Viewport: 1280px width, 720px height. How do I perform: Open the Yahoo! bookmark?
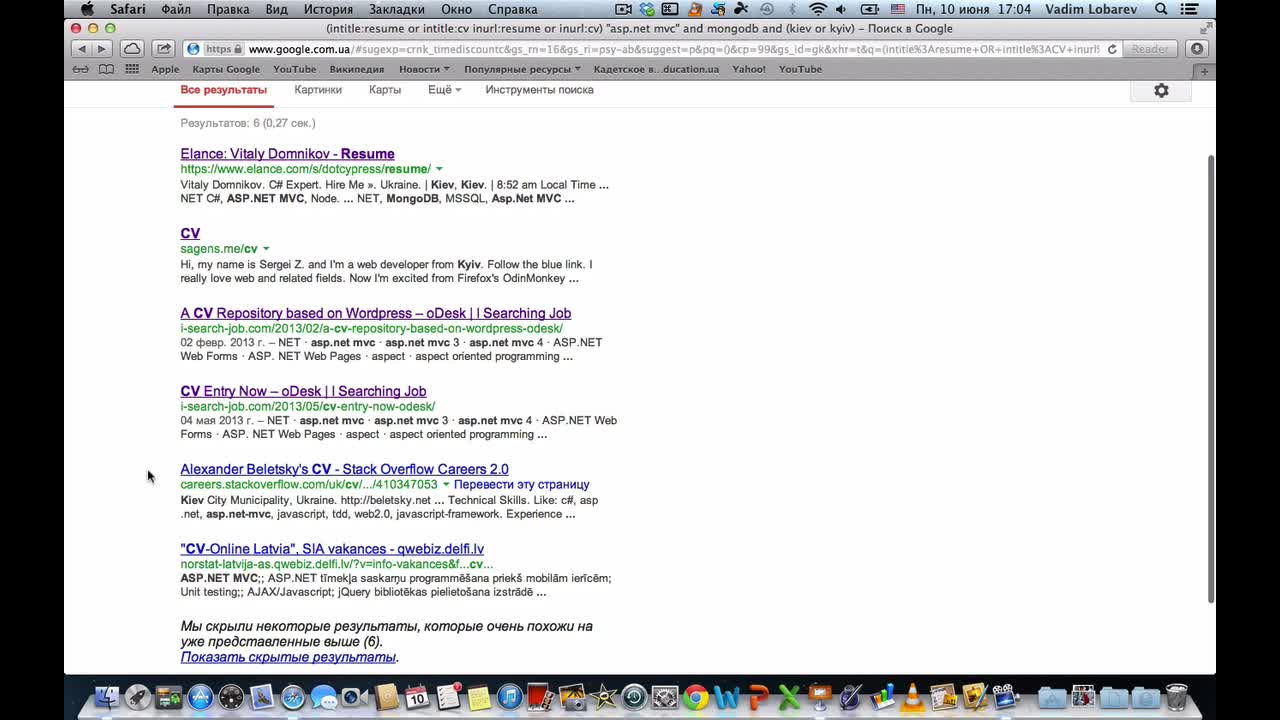749,69
